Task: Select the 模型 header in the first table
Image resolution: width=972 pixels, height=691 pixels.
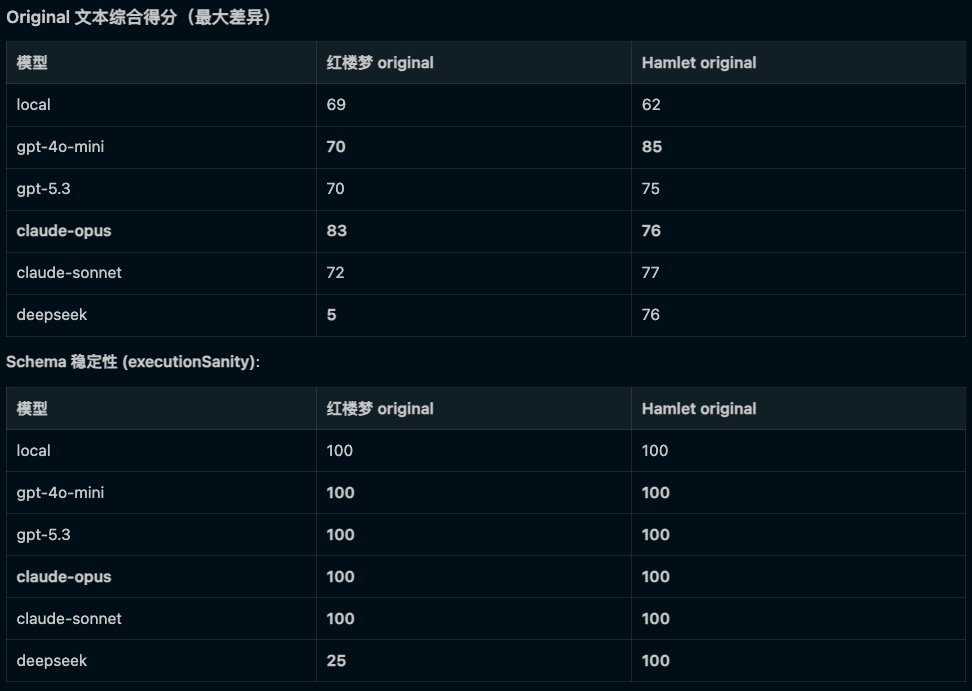Action: pyautogui.click(x=32, y=63)
